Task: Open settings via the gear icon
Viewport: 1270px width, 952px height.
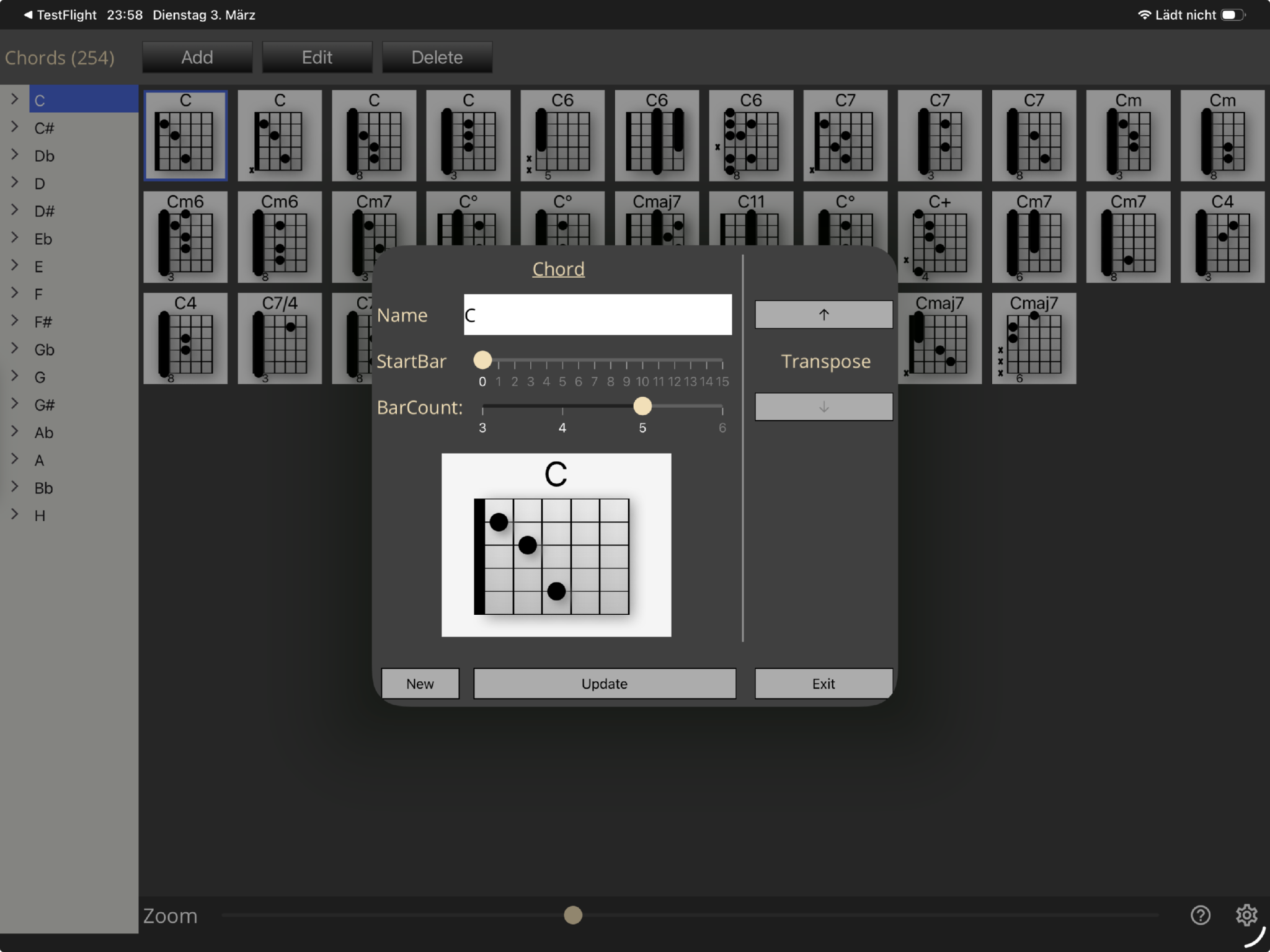Action: click(1246, 915)
